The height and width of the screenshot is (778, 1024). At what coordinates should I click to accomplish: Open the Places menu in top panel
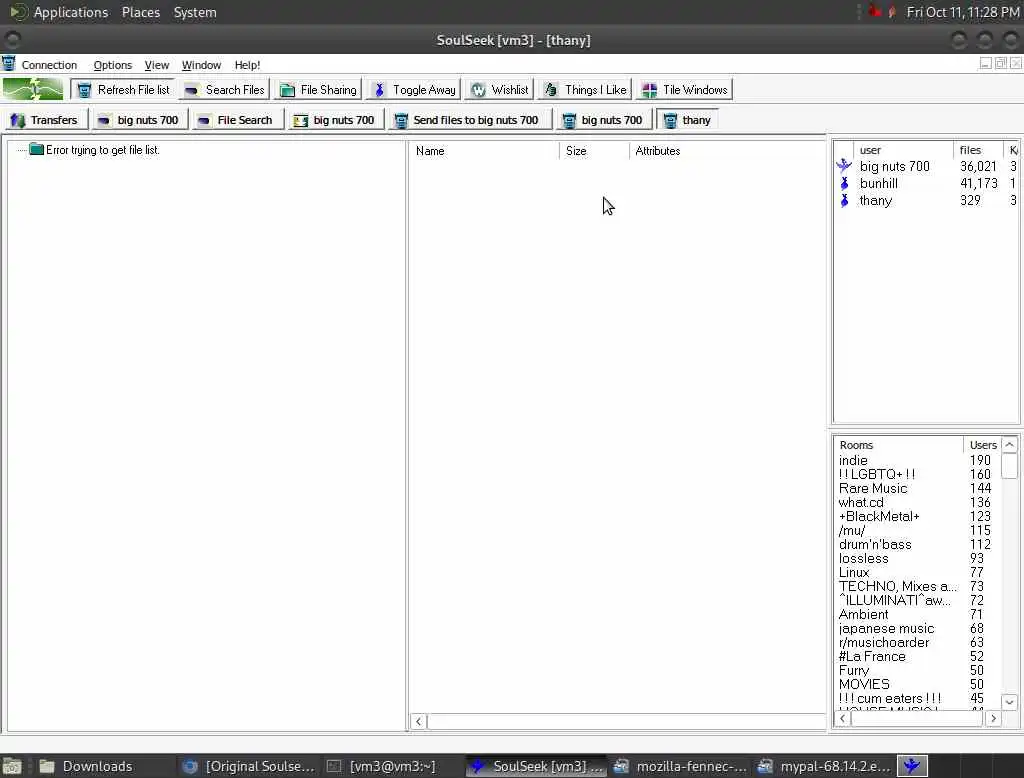(140, 12)
